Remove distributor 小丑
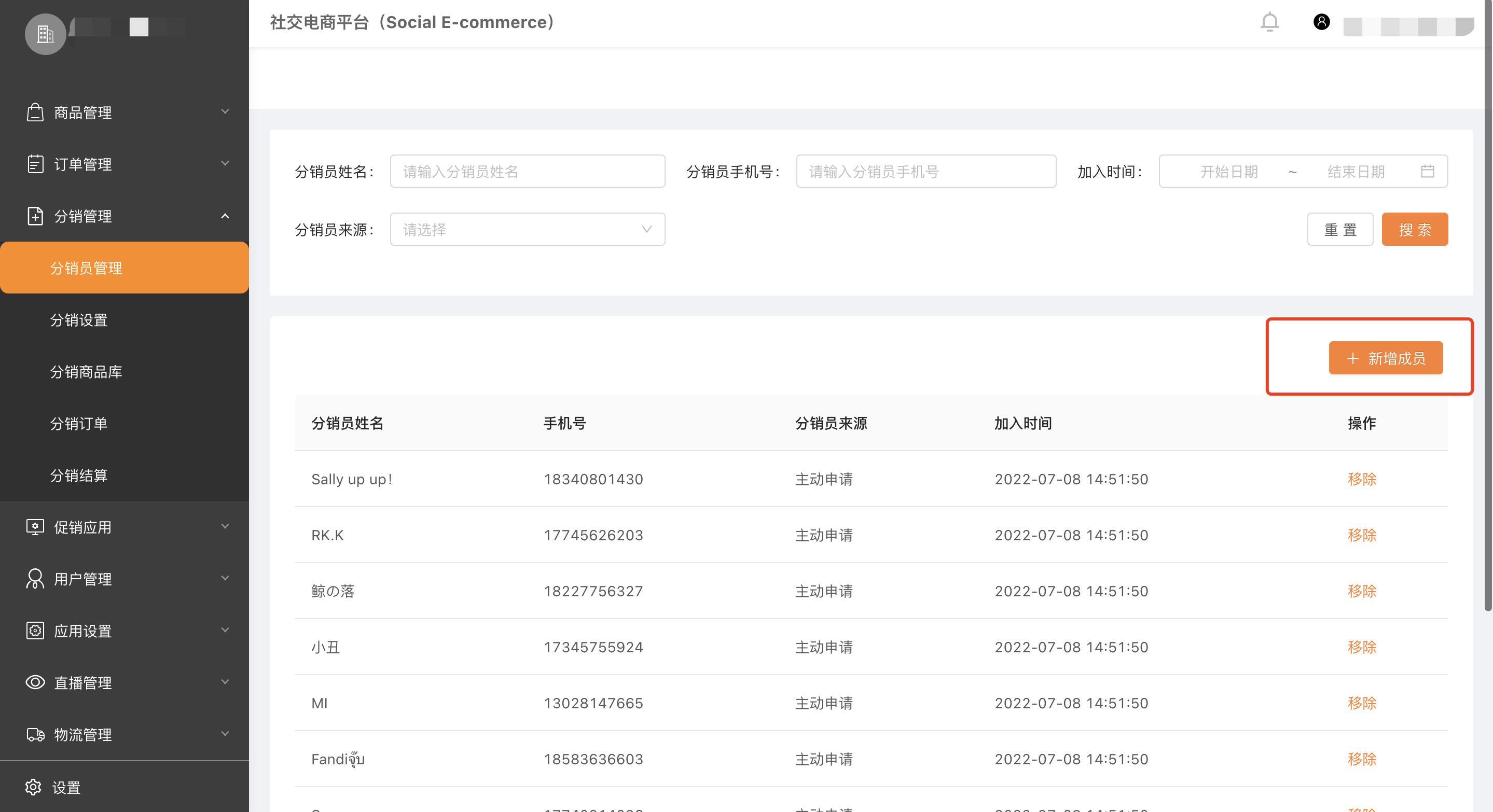This screenshot has height=812, width=1493. [x=1361, y=647]
